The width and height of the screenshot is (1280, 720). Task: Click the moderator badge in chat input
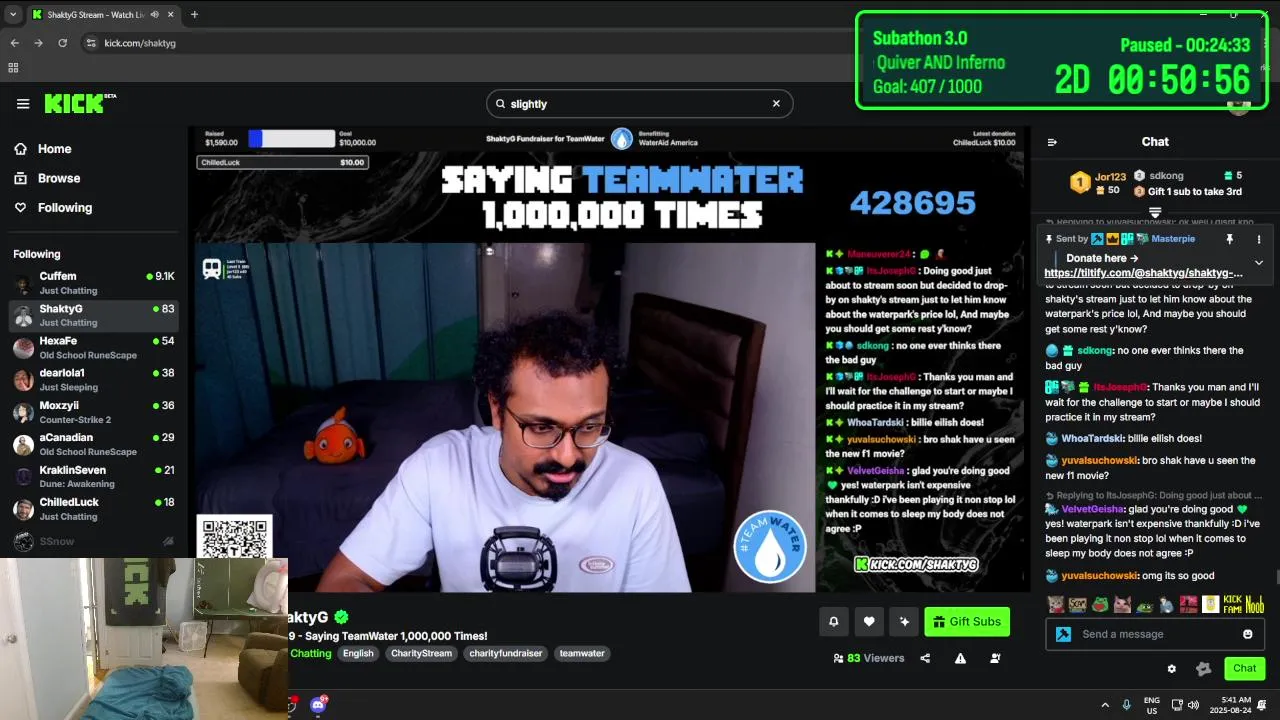tap(1064, 634)
